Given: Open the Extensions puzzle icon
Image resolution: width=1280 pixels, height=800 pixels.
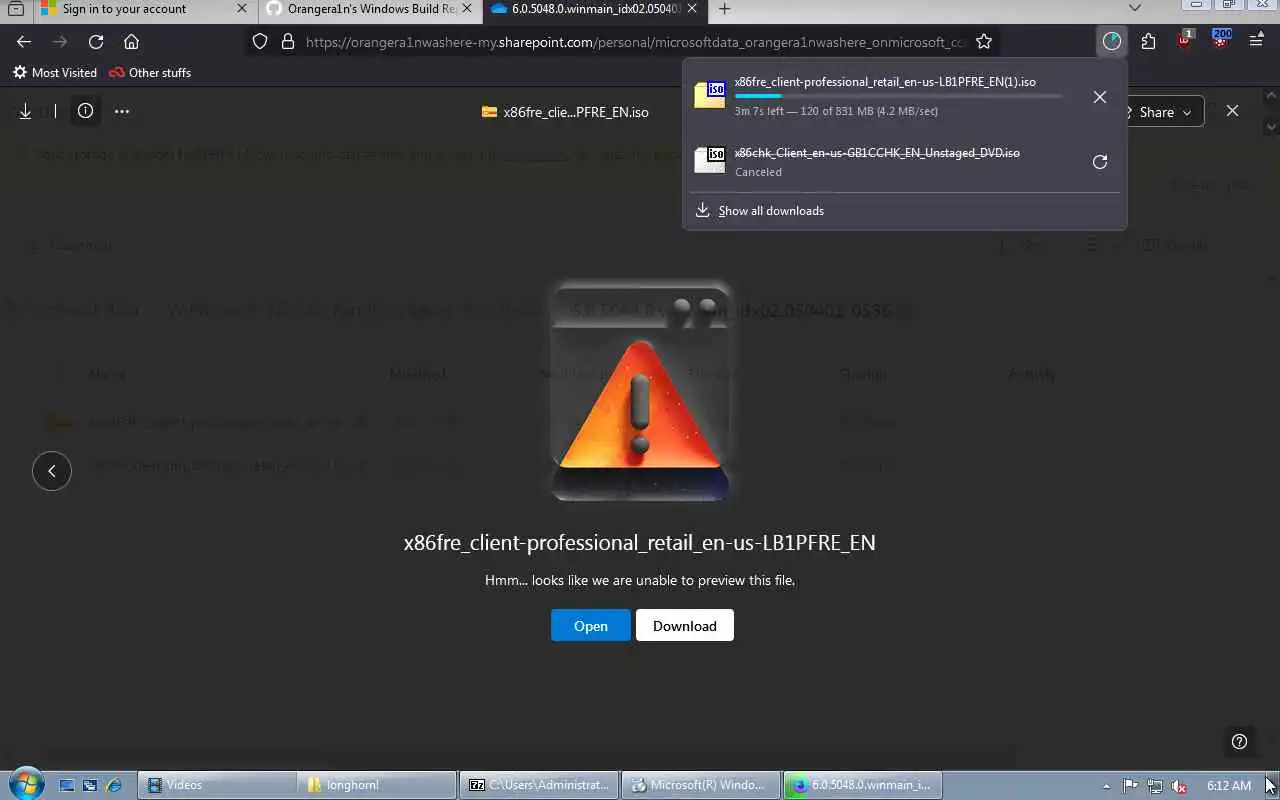Looking at the screenshot, I should click(1148, 42).
